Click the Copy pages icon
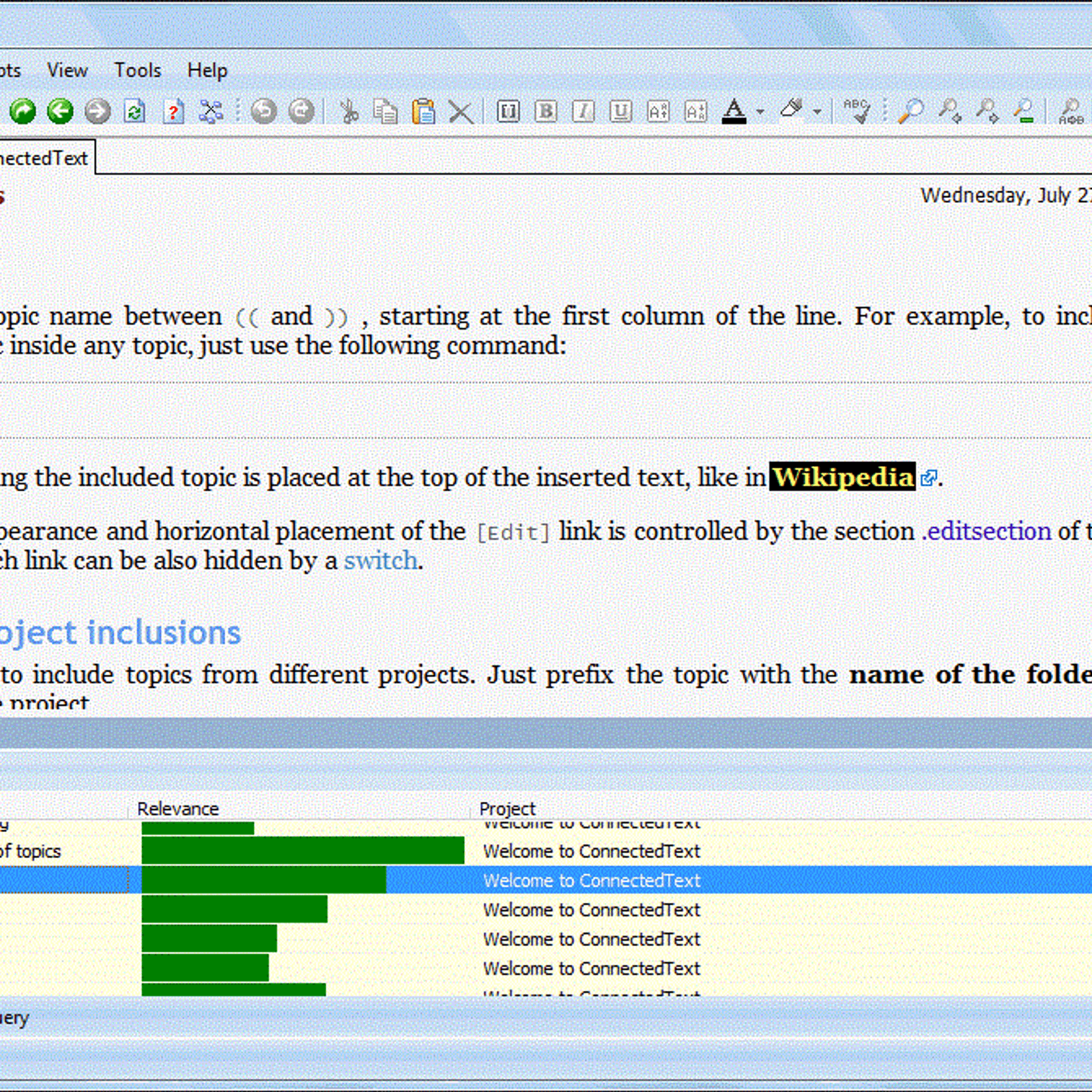1092x1092 pixels. pyautogui.click(x=386, y=111)
